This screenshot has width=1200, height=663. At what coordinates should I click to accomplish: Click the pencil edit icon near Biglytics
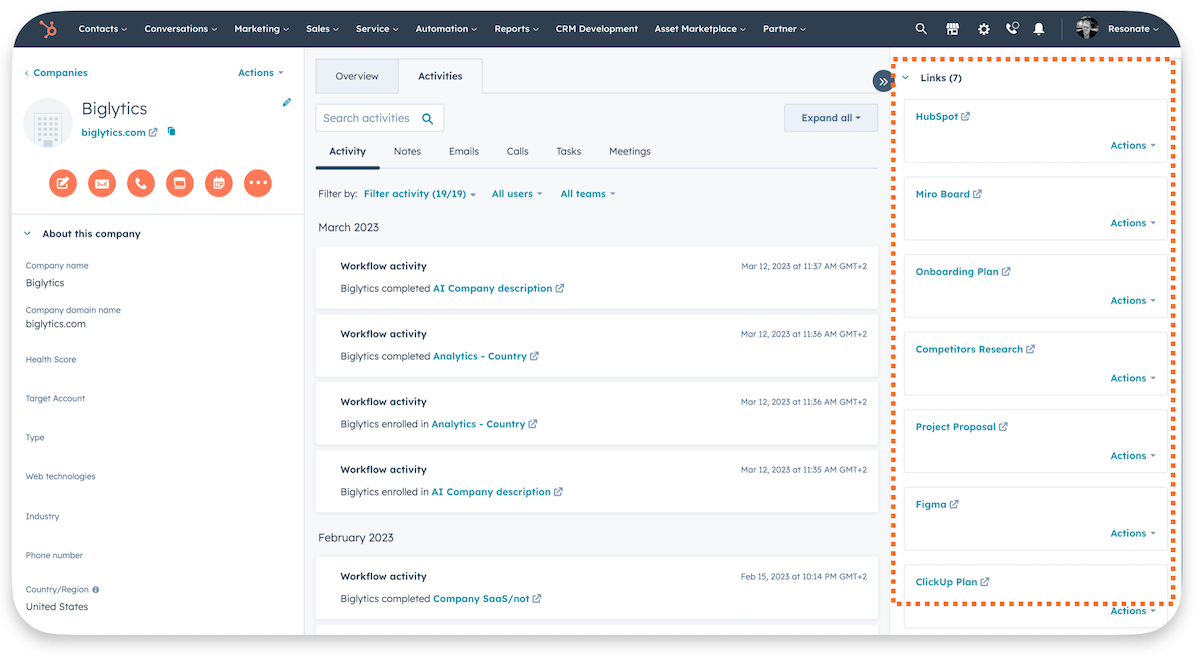coord(287,102)
